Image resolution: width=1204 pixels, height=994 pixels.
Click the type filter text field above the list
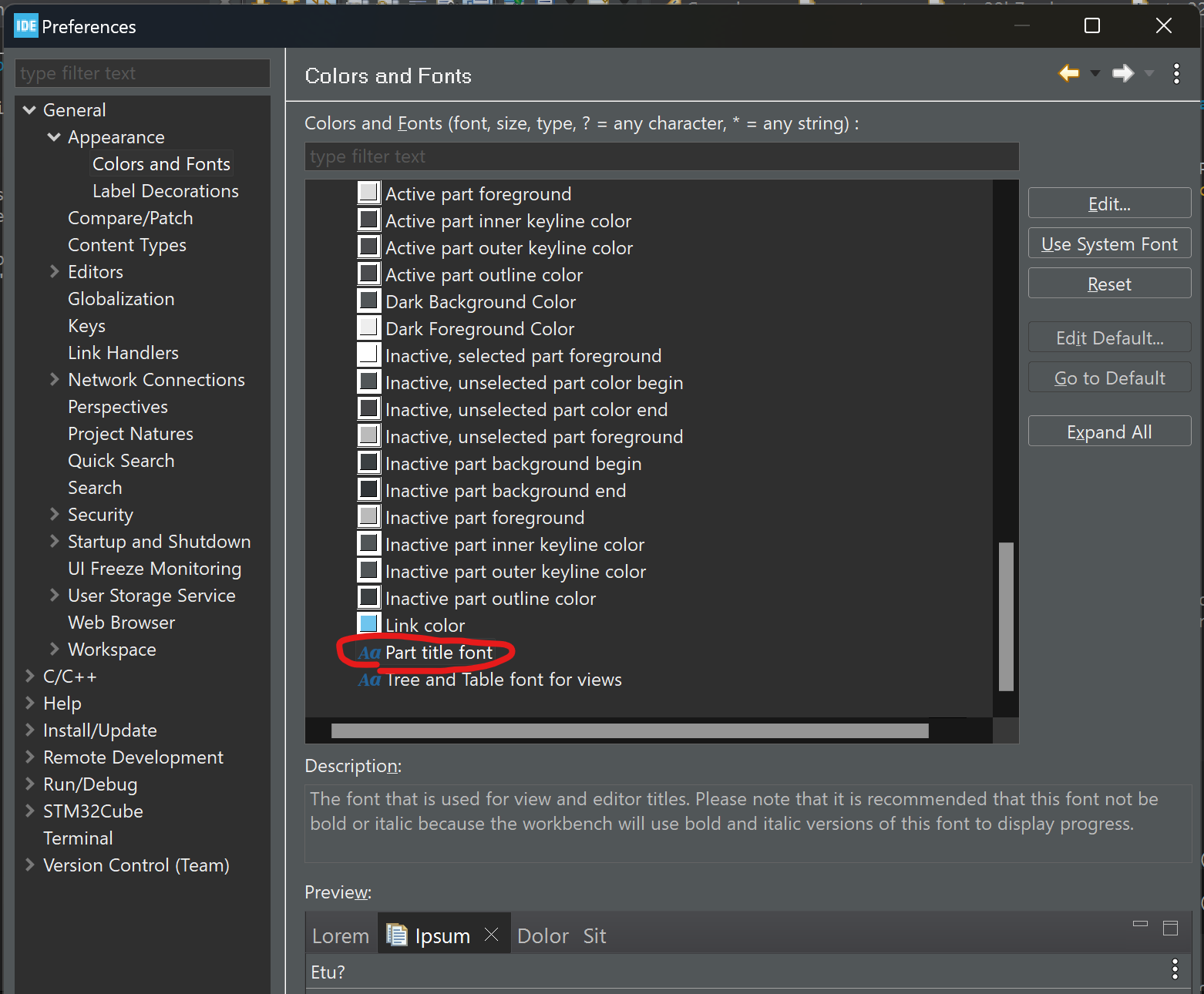pyautogui.click(x=661, y=156)
